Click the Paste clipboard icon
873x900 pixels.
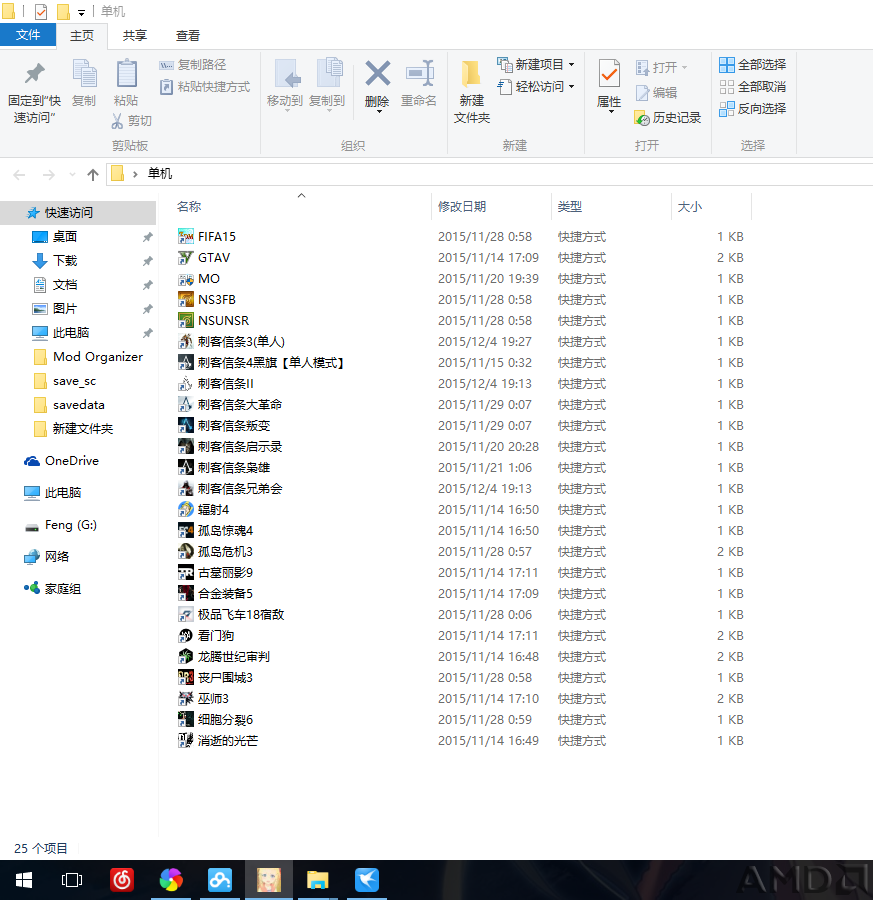(x=126, y=73)
